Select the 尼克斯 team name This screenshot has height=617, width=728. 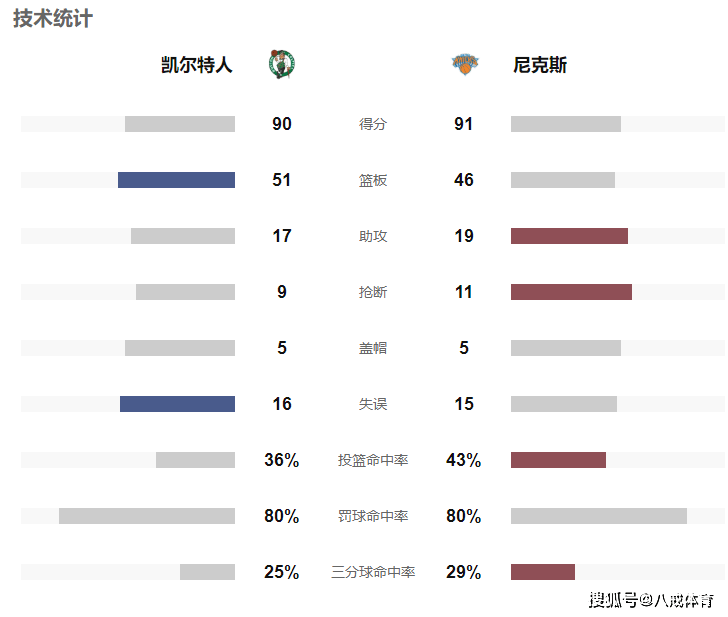(540, 65)
